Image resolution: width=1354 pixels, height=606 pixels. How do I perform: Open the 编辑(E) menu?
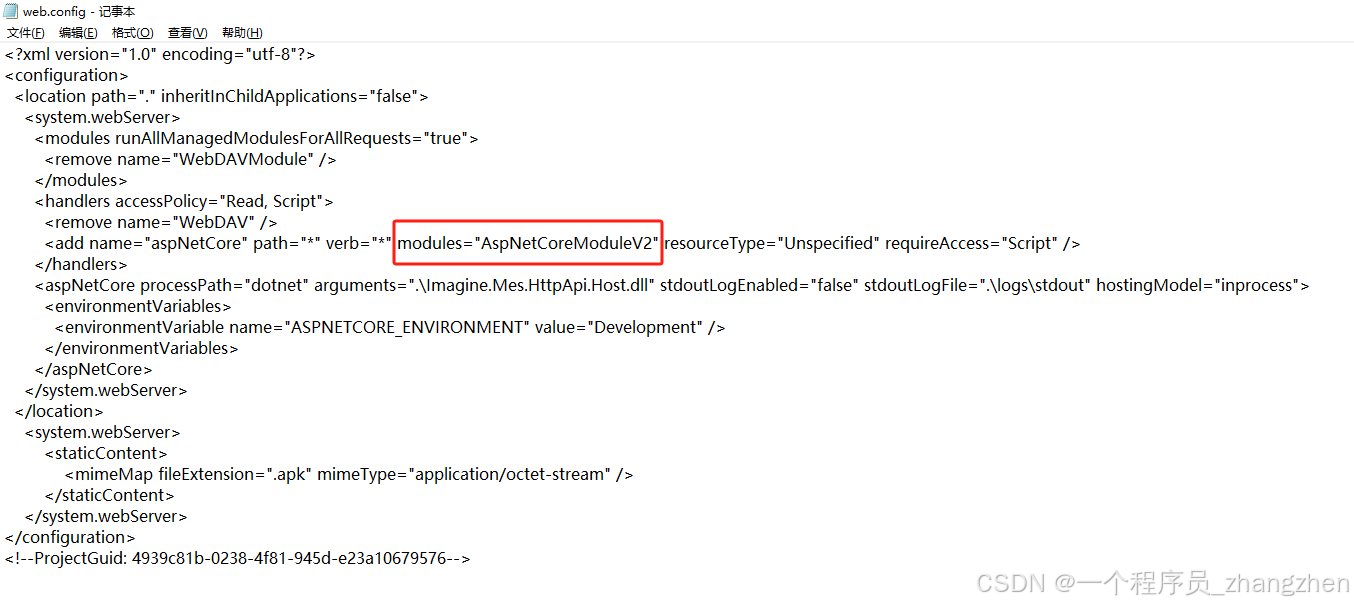[x=78, y=32]
